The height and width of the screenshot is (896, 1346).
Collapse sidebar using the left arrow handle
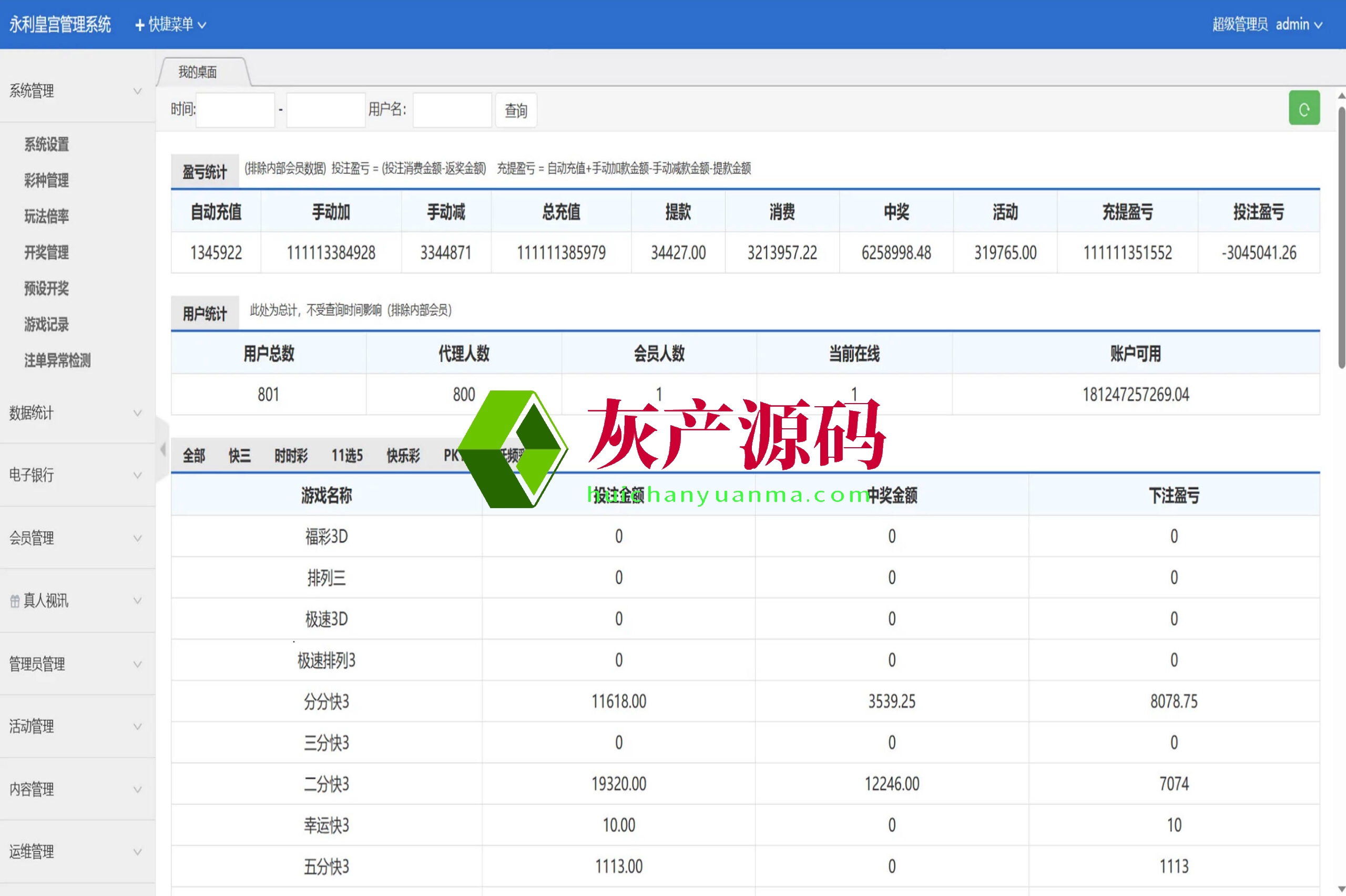click(163, 450)
